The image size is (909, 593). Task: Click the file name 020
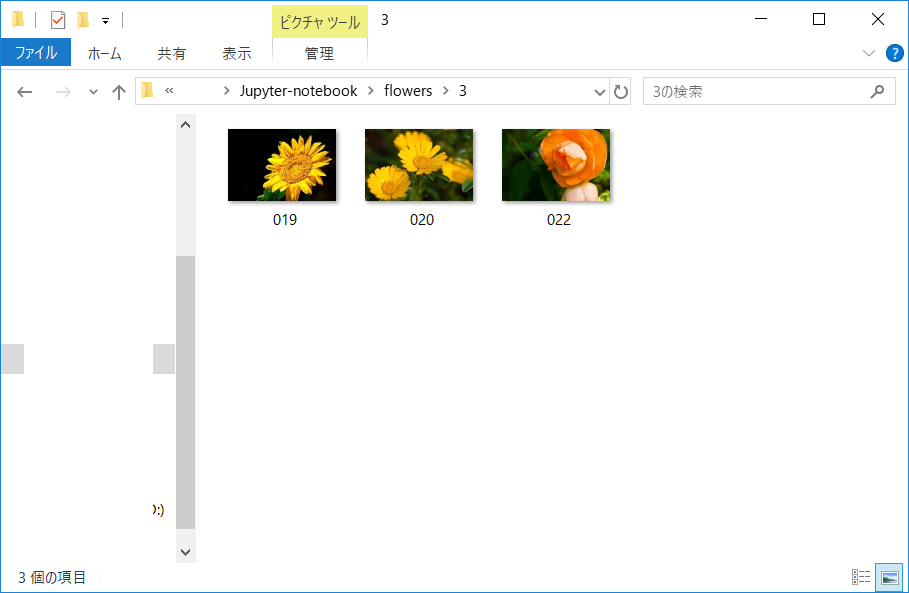[421, 220]
